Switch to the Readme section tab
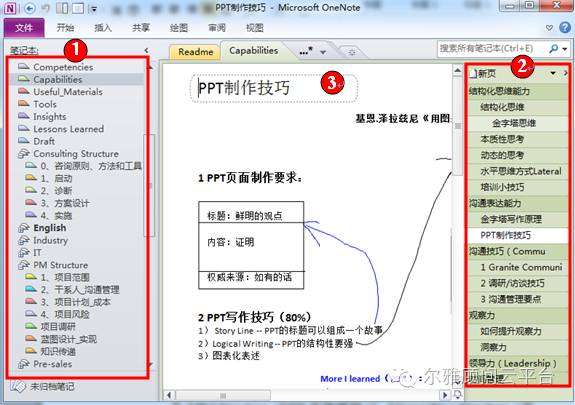575x405 pixels. (195, 52)
